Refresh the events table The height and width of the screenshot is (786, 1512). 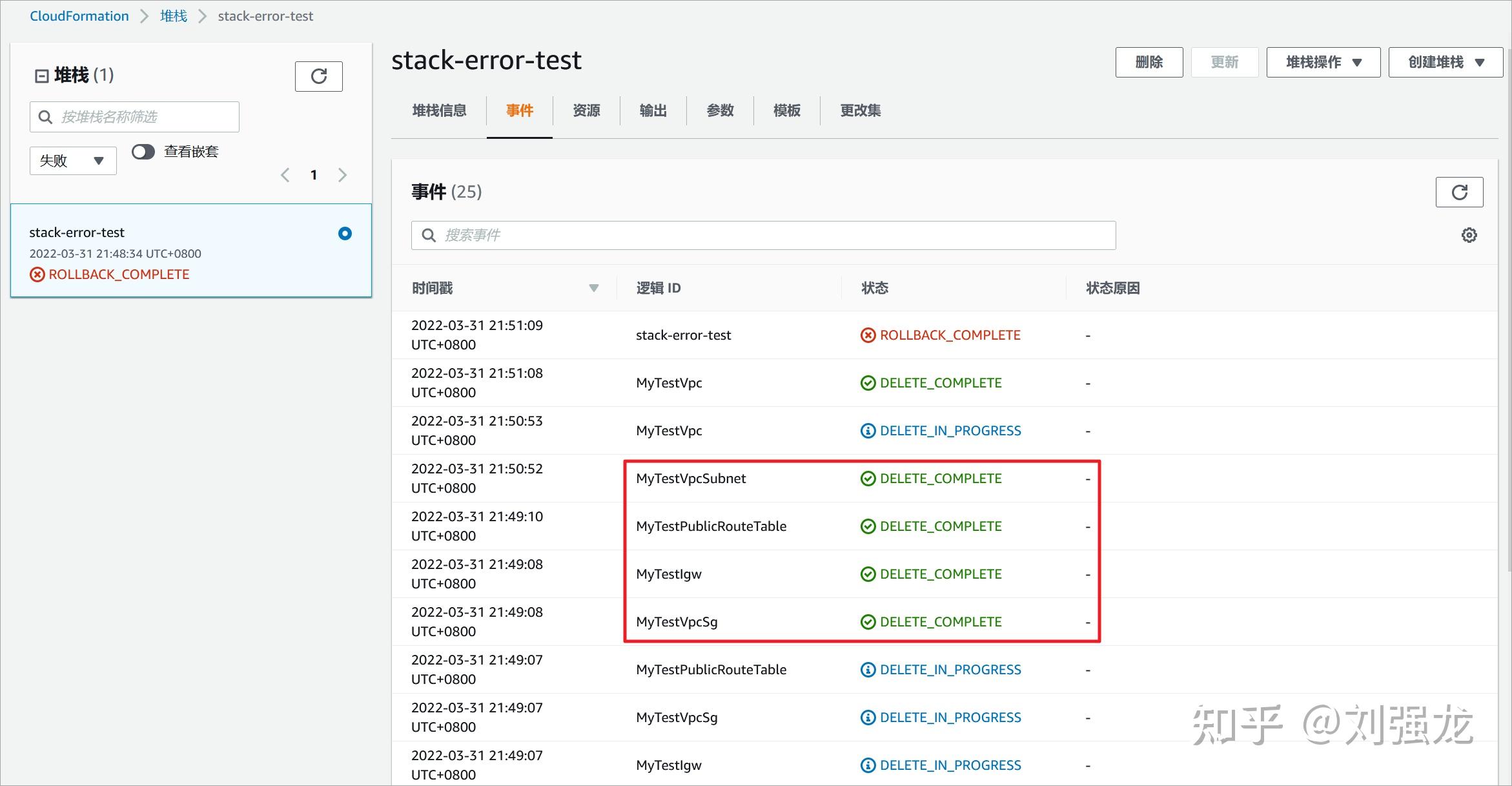point(1460,192)
